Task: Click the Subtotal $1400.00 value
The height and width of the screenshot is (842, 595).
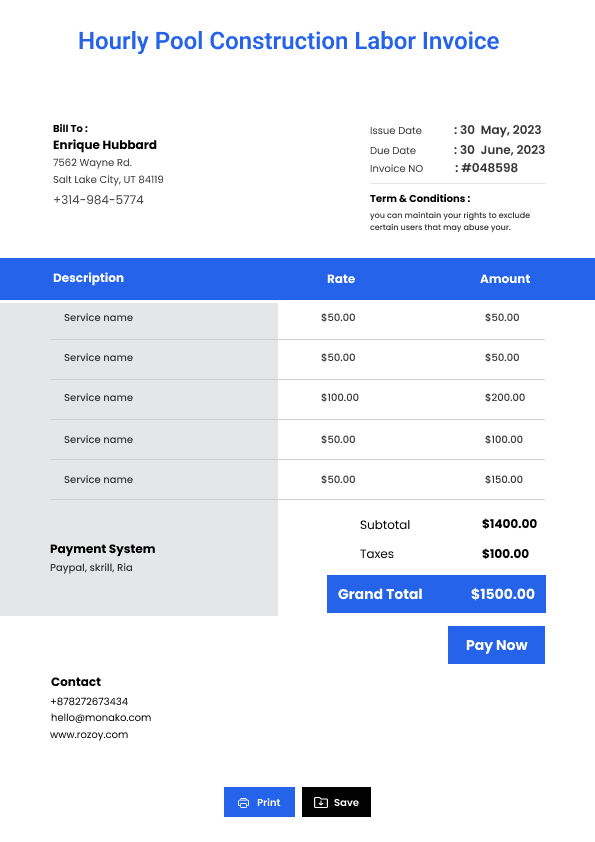Action: [x=509, y=524]
